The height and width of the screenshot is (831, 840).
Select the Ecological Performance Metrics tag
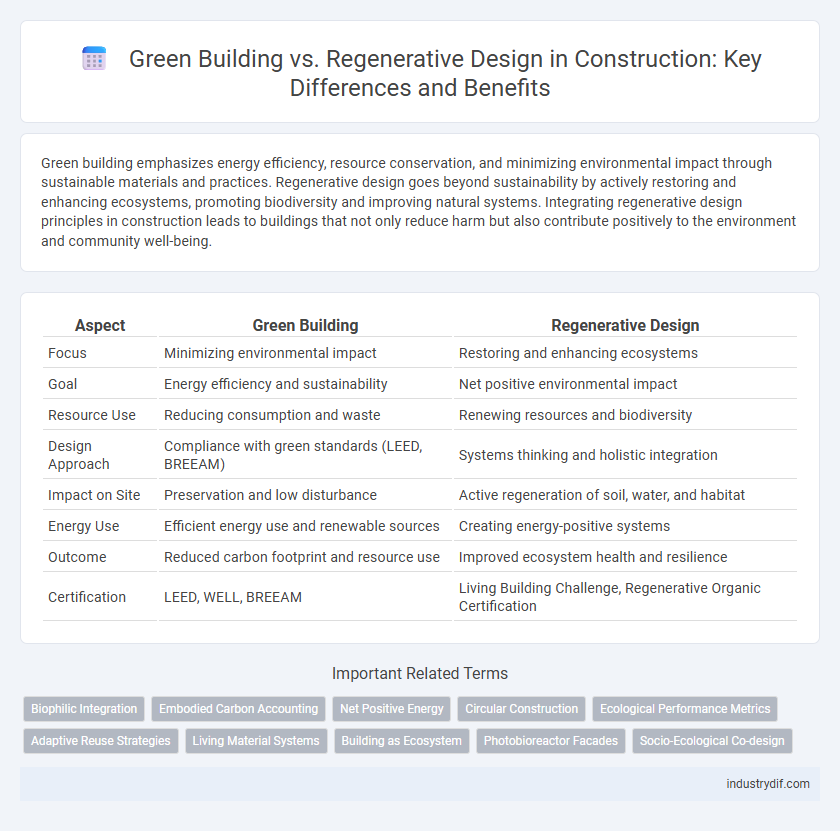685,709
